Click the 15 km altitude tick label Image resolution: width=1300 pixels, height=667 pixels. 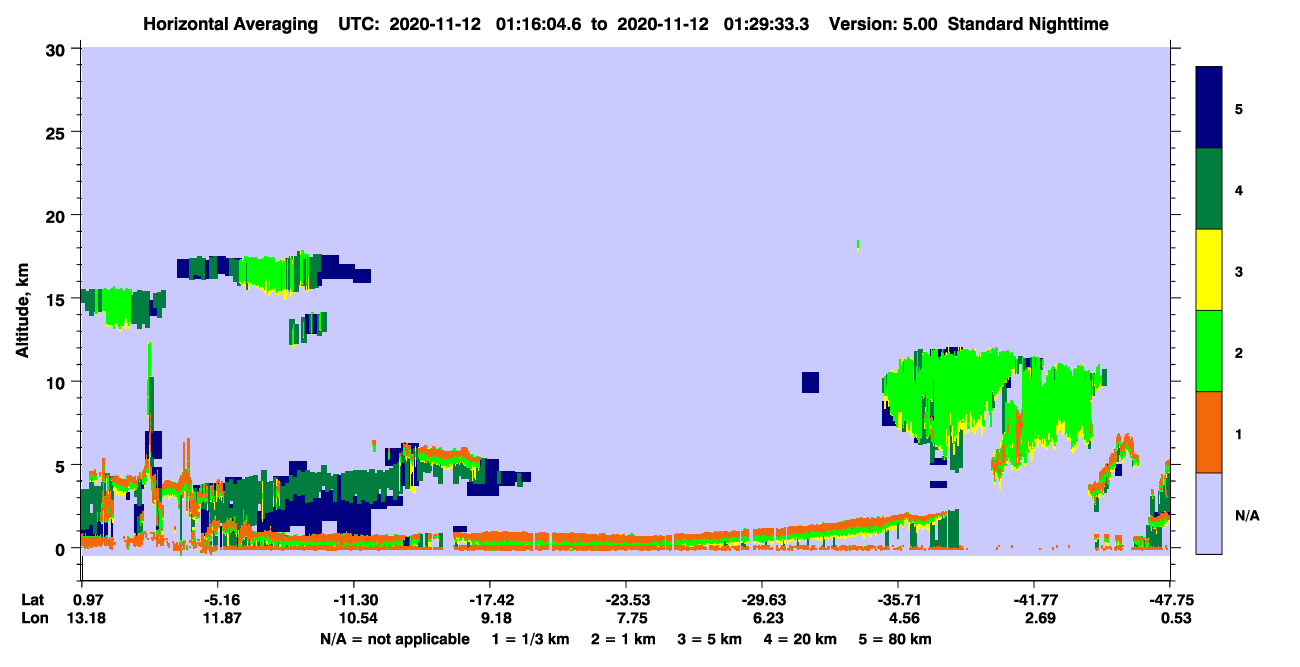point(58,299)
